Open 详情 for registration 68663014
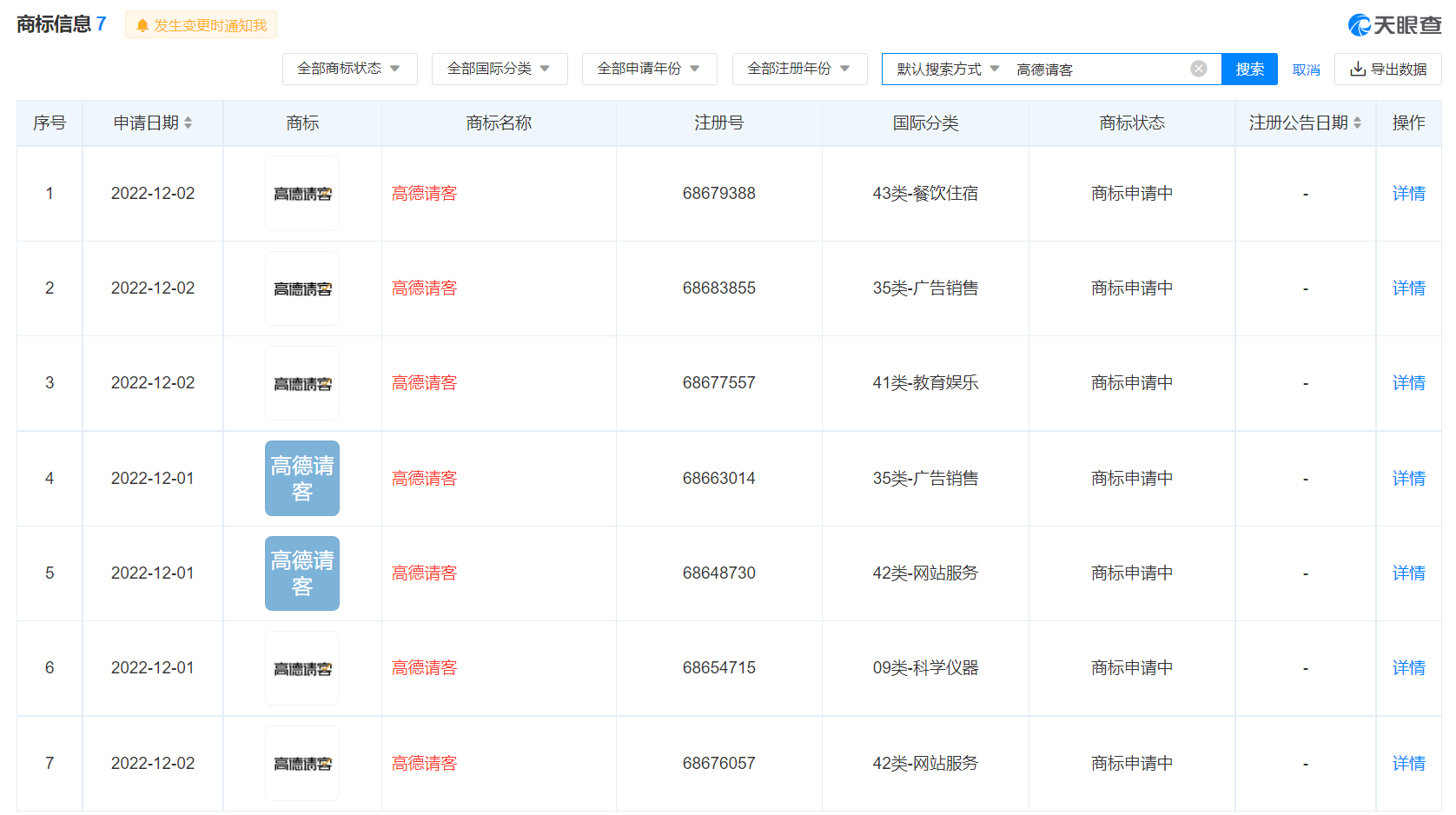 pyautogui.click(x=1408, y=479)
